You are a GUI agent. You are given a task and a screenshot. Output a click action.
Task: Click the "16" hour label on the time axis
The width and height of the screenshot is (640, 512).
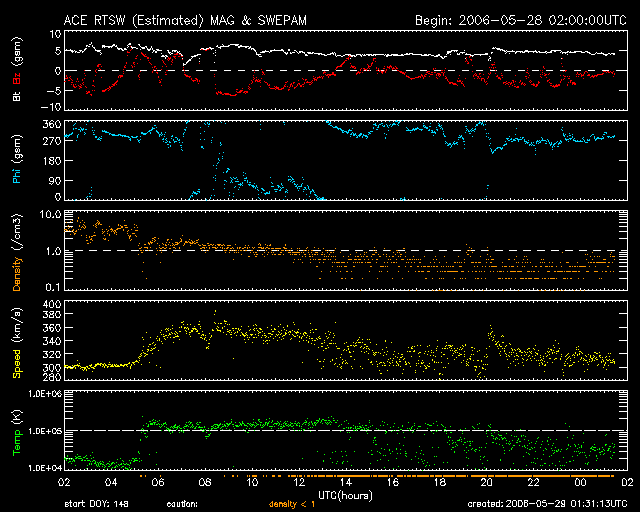tap(393, 483)
